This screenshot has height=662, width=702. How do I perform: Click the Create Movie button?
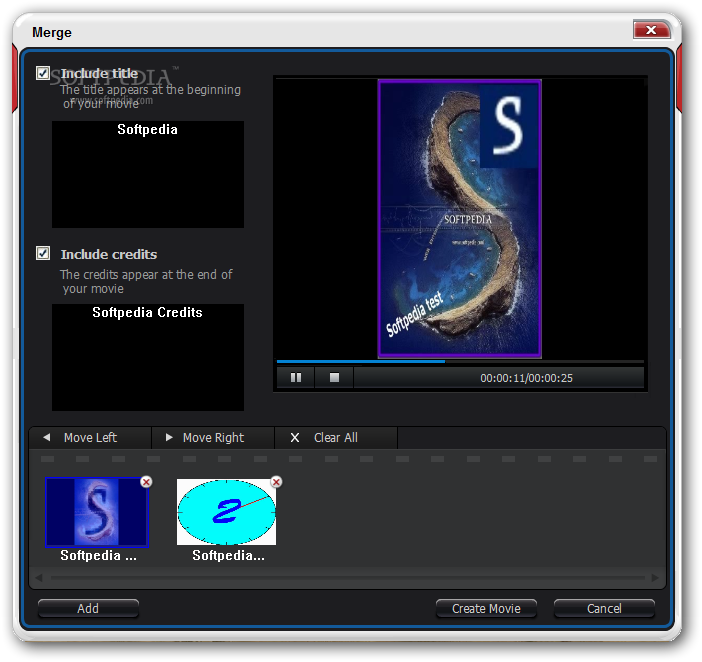486,608
